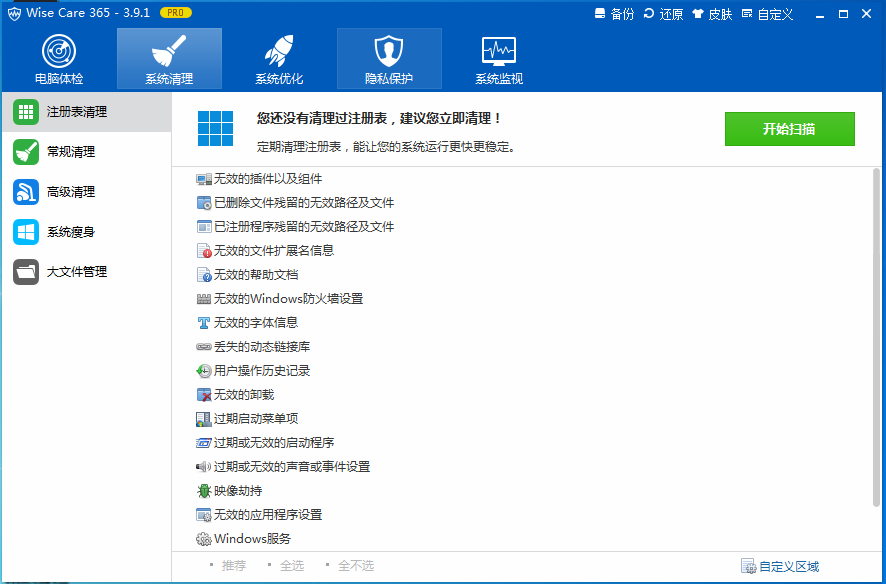The height and width of the screenshot is (584, 886).
Task: Open the 自定义 menu in title bar
Action: pyautogui.click(x=766, y=14)
